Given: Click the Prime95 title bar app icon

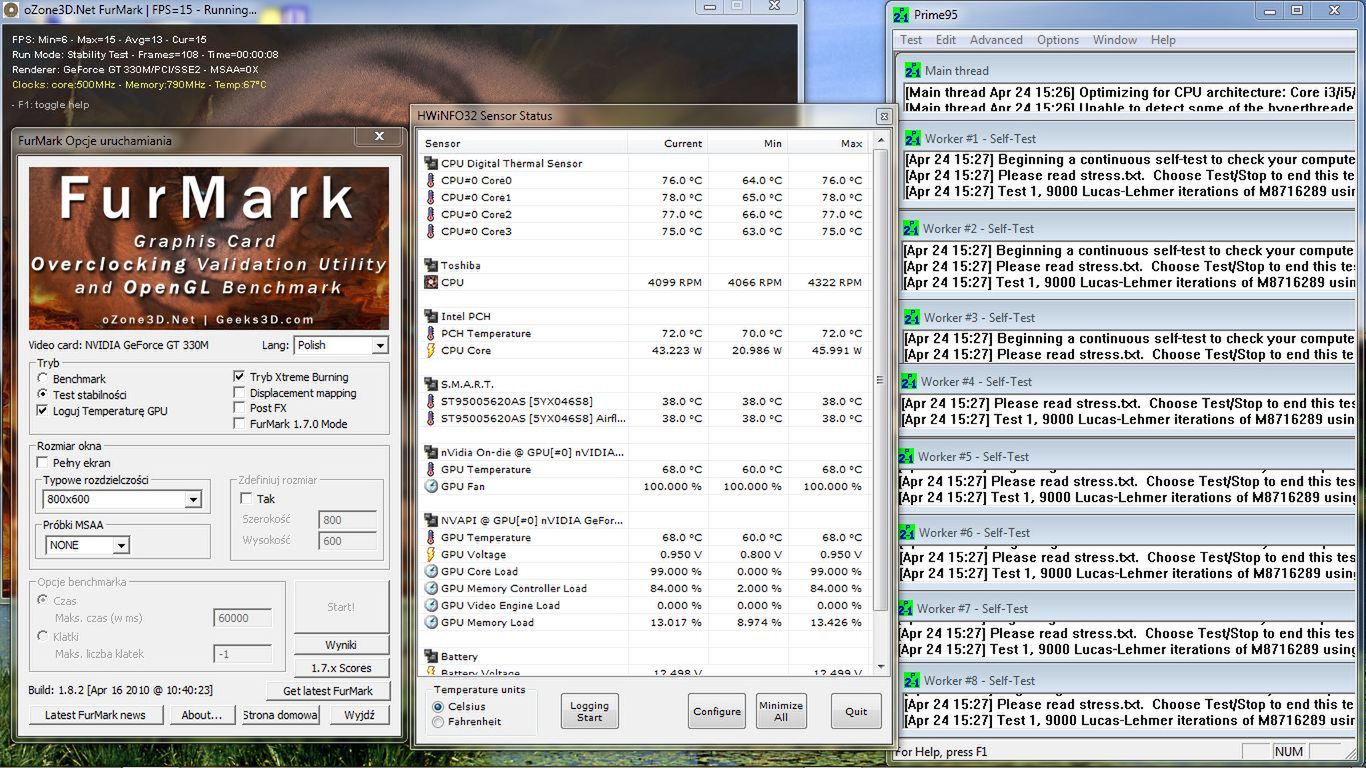Looking at the screenshot, I should click(x=901, y=14).
